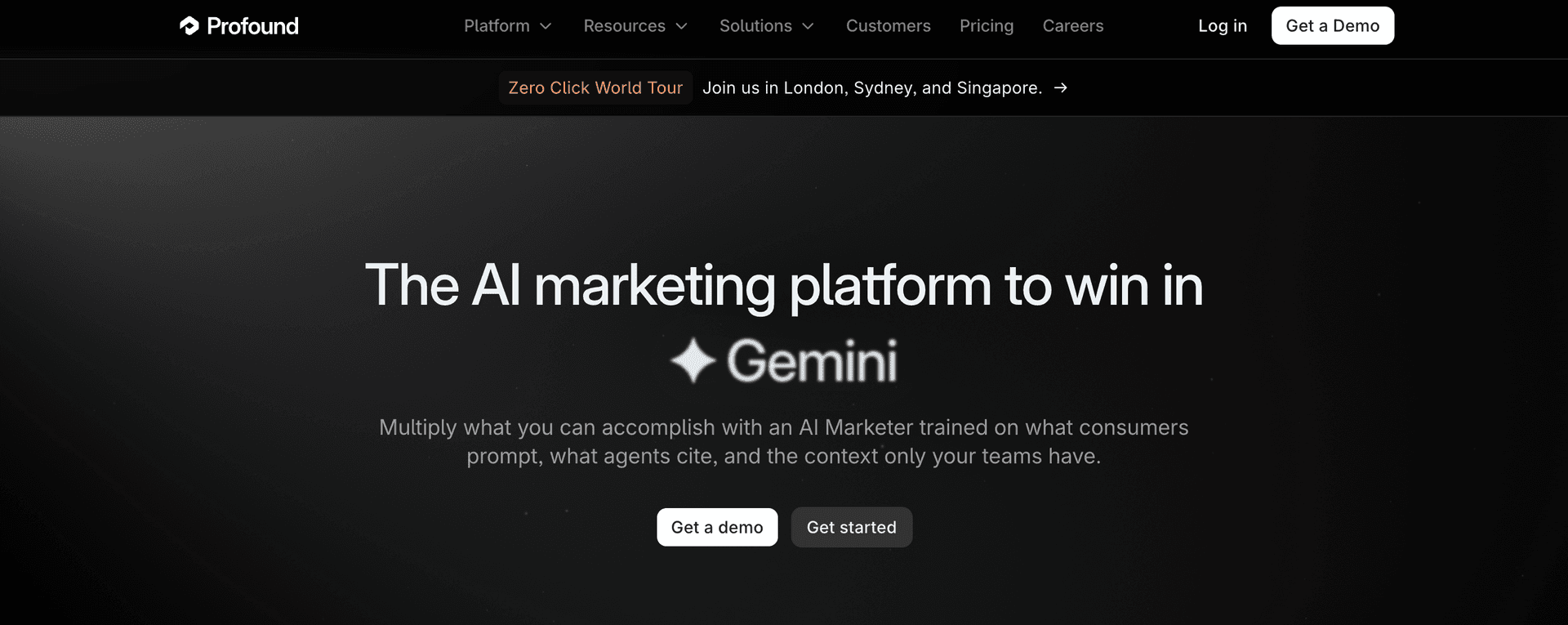
Task: Click the Profound logo icon
Action: pyautogui.click(x=189, y=26)
